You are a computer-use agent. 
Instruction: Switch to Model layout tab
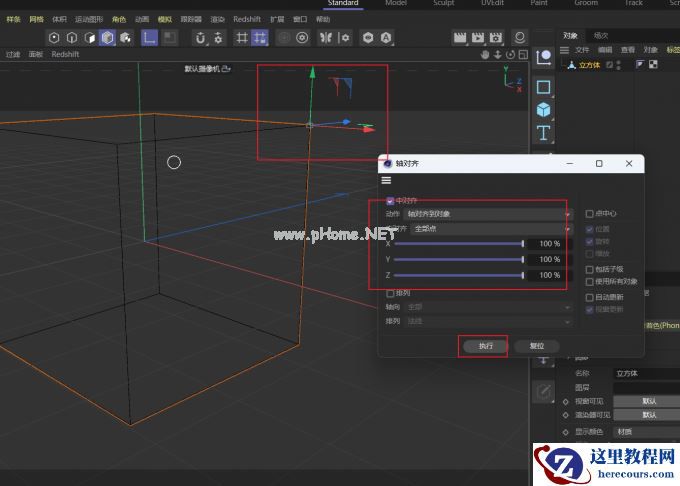pos(396,3)
